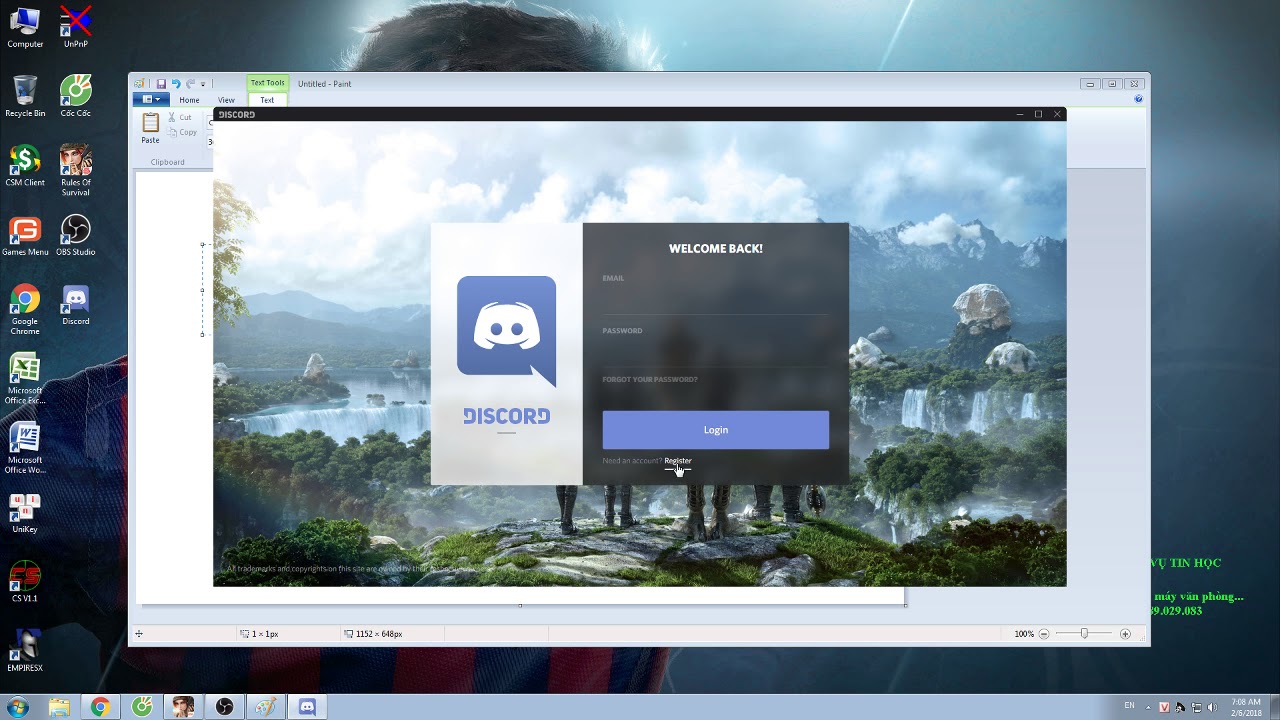Select the Games Menu desktop icon

coord(25,235)
